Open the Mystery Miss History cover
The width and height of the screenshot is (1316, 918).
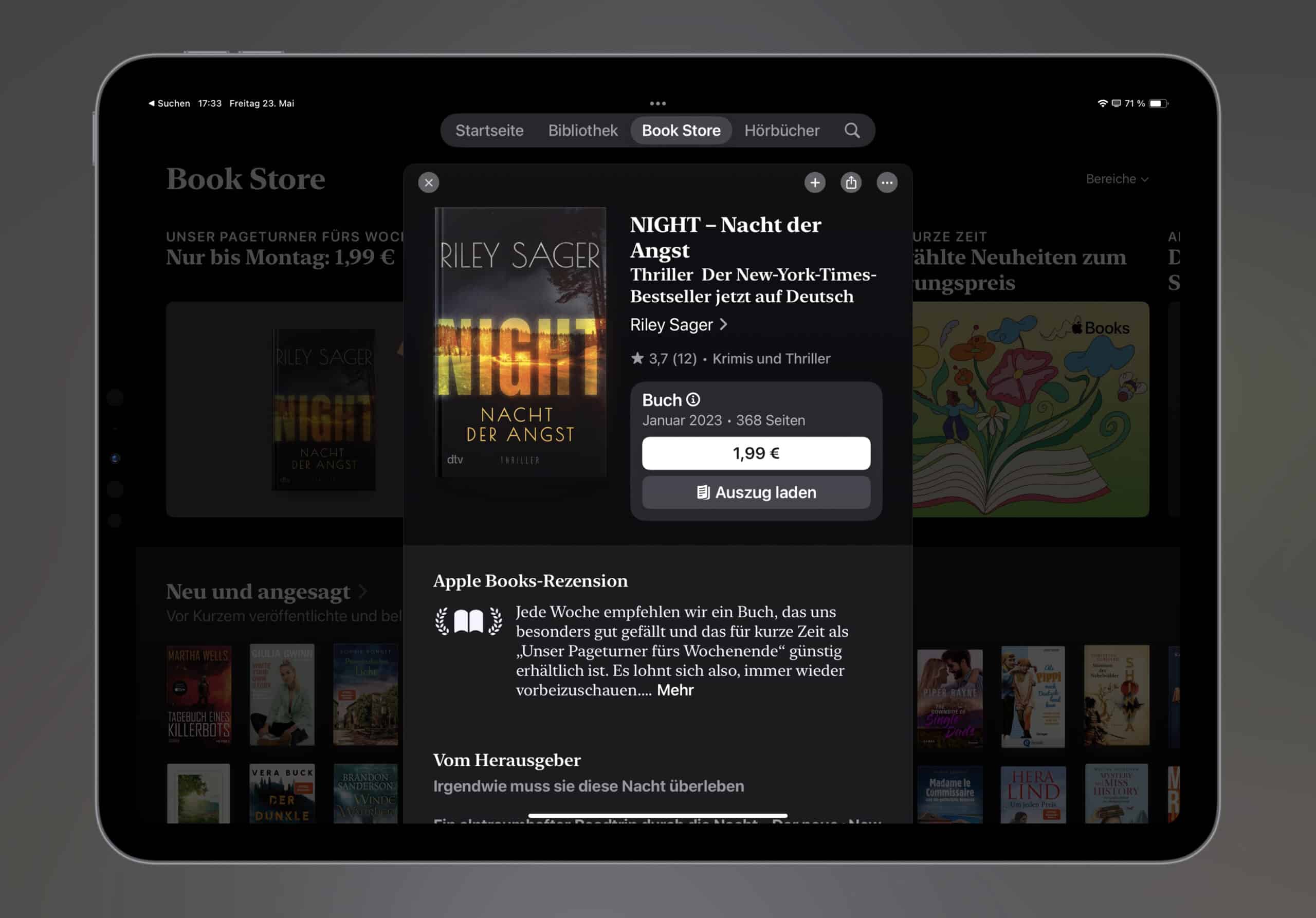click(x=1116, y=794)
